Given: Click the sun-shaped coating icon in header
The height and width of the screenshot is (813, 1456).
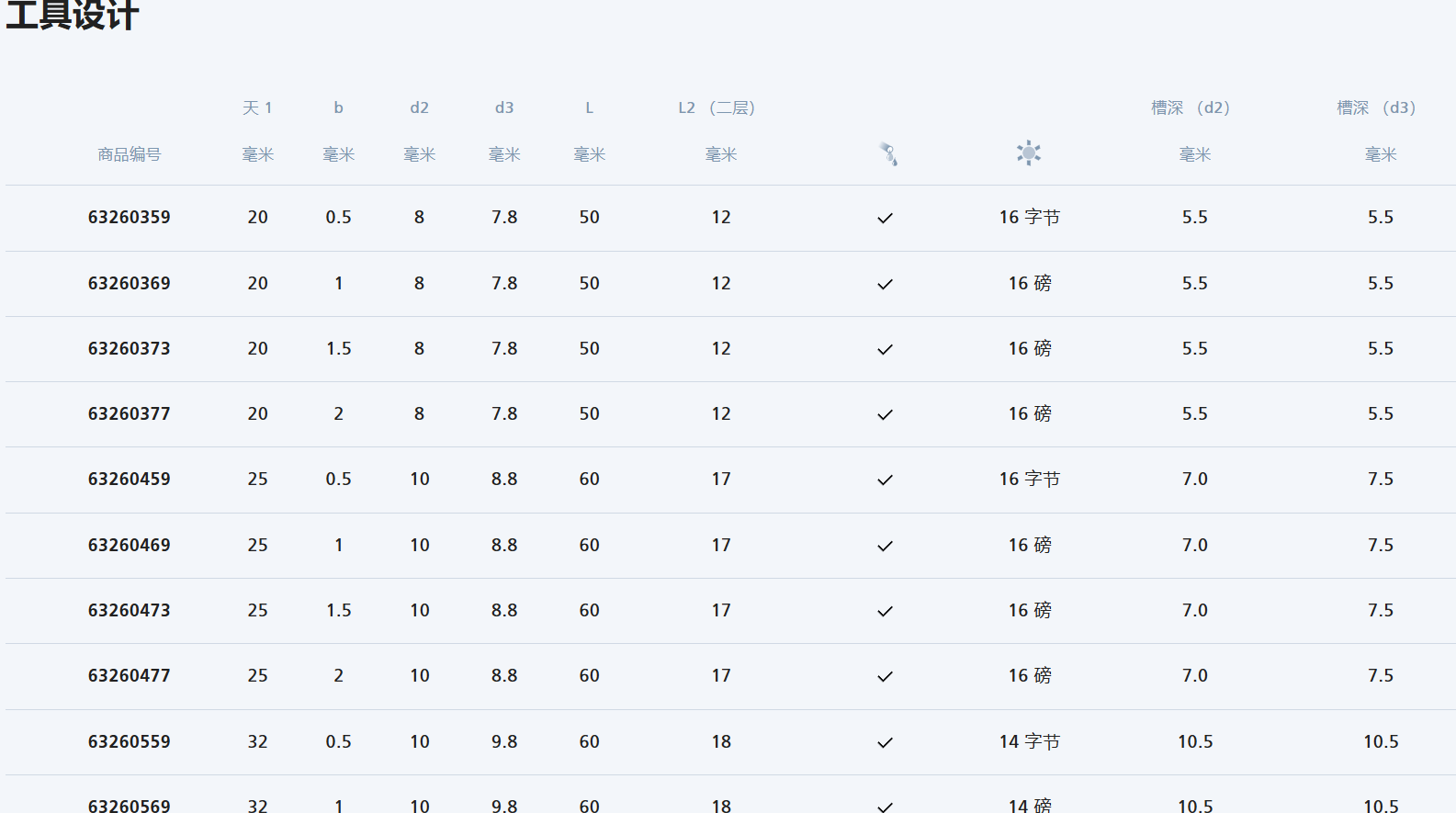Looking at the screenshot, I should [x=1029, y=153].
